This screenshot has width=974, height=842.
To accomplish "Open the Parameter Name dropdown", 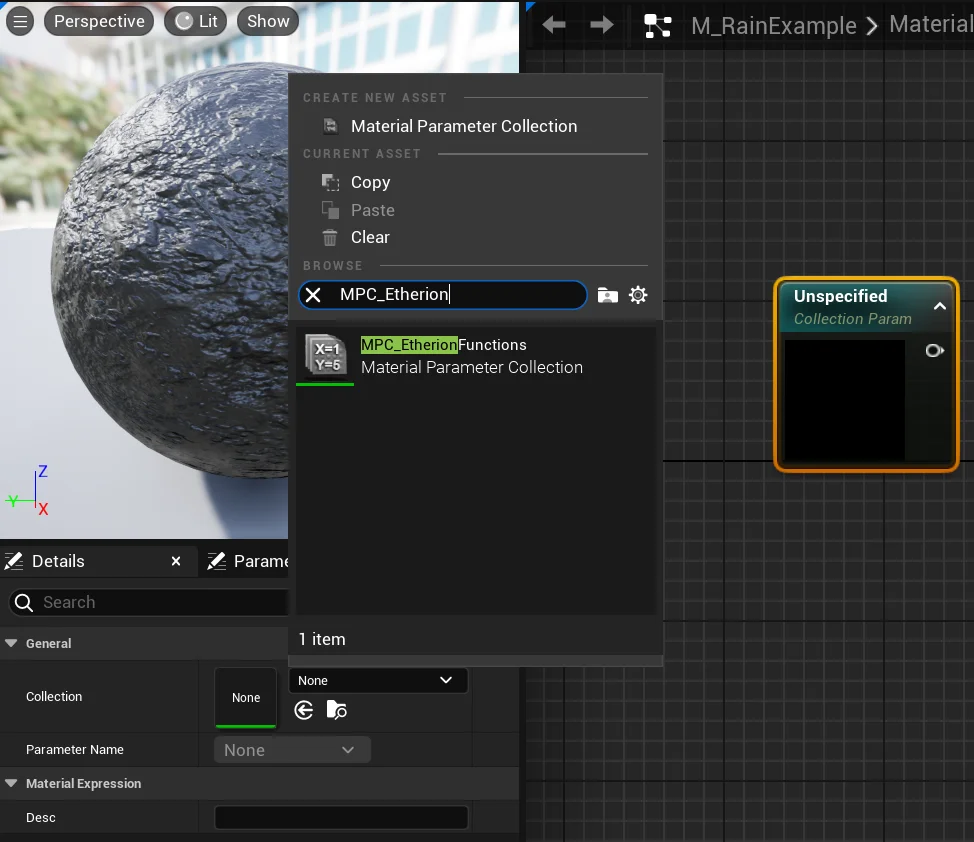I will [291, 750].
